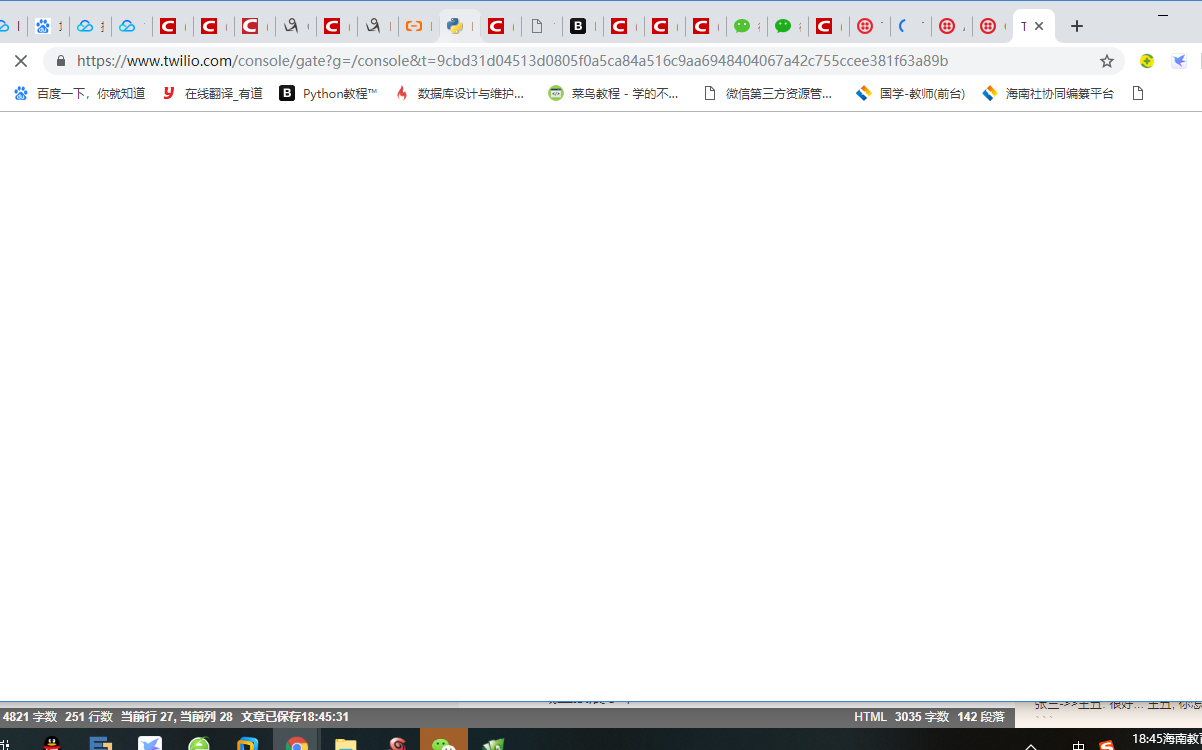
Task: Switch to the orange link icon tab
Action: tap(413, 26)
